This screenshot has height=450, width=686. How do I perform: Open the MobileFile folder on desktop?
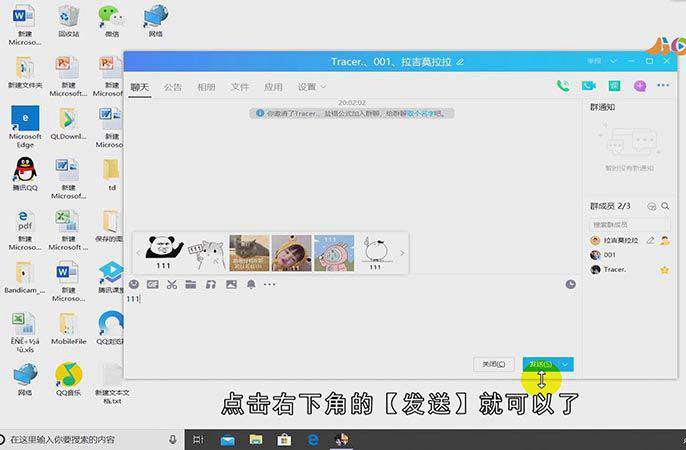[x=69, y=328]
